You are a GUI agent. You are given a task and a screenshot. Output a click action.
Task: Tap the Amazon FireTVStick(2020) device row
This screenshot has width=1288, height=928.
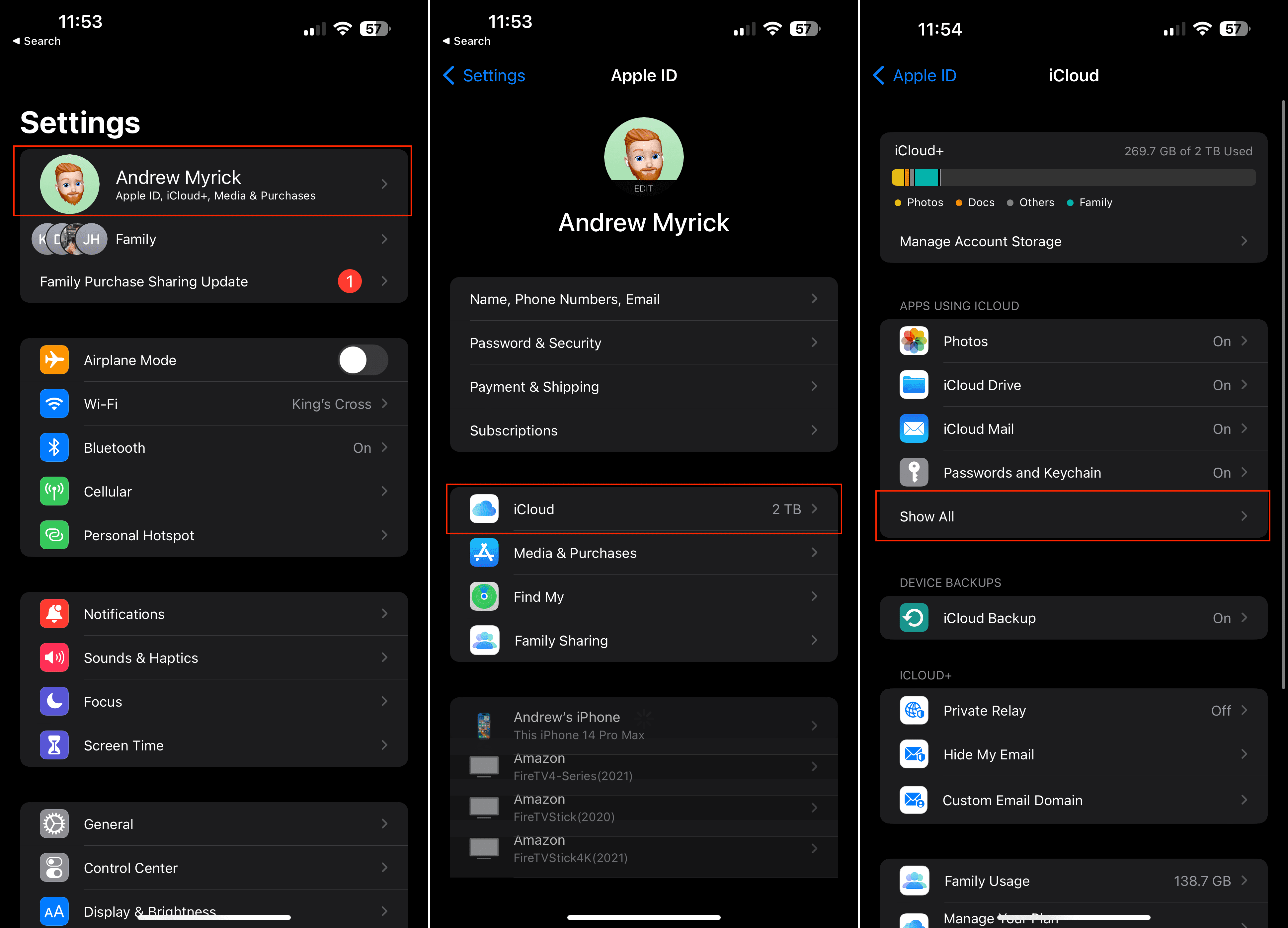(x=643, y=808)
